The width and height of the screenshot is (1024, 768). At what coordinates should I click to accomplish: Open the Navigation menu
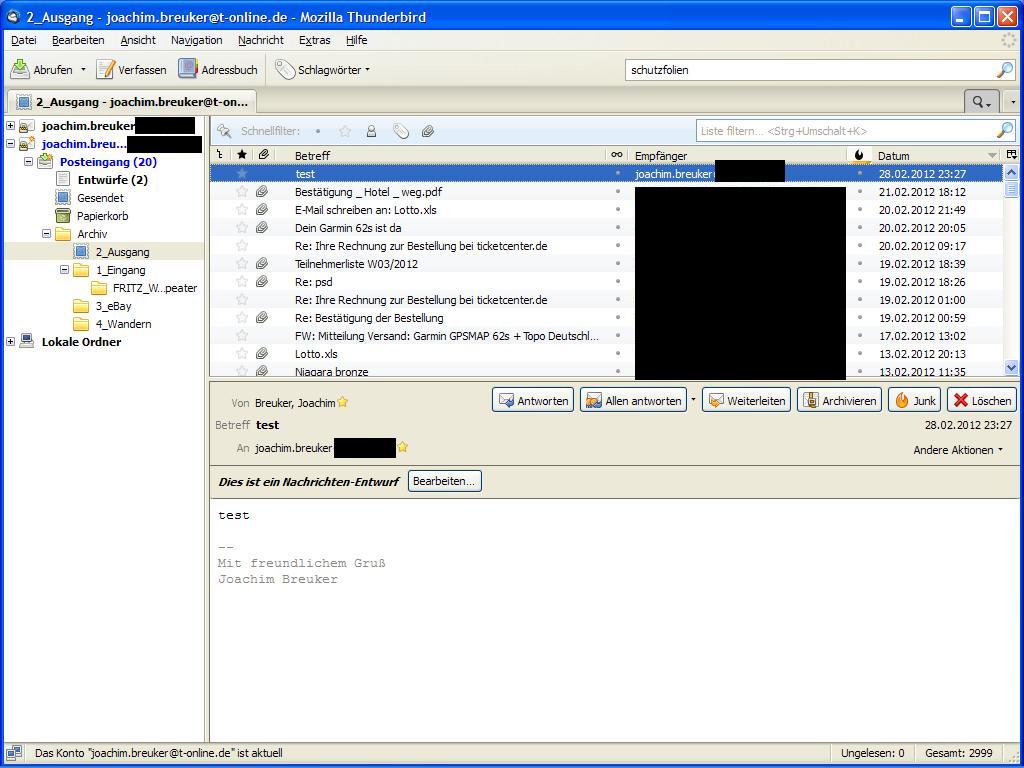(197, 40)
